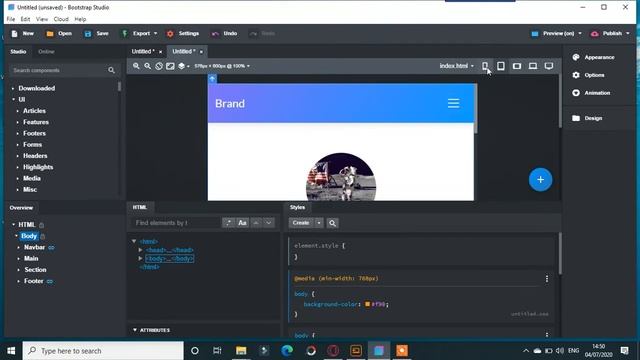640x360 pixels.
Task: Open the View menu
Action: (x=42, y=19)
